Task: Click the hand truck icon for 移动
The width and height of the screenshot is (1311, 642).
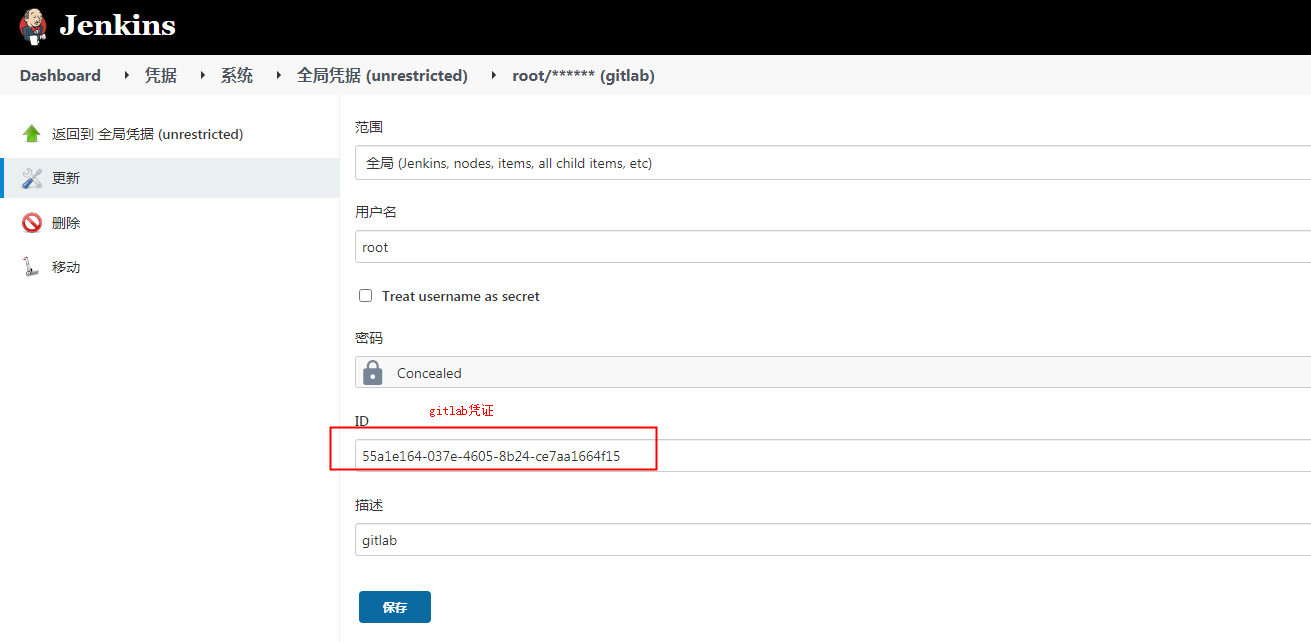Action: tap(32, 267)
